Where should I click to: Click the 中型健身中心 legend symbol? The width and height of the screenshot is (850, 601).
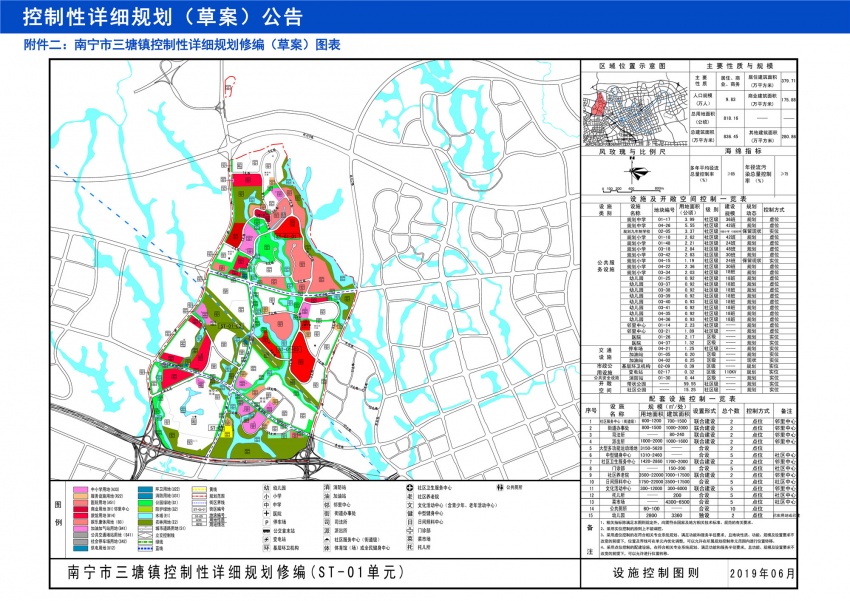(410, 513)
